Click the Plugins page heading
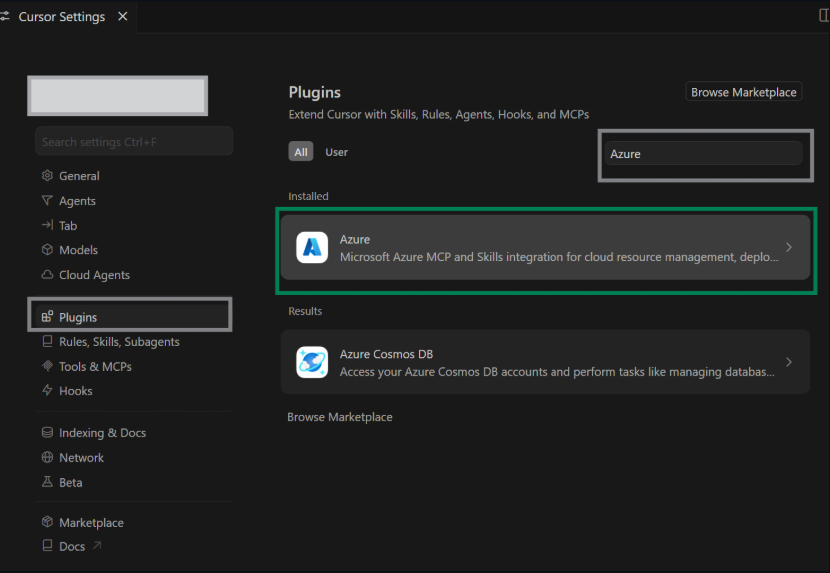The height and width of the screenshot is (573, 830). [314, 92]
